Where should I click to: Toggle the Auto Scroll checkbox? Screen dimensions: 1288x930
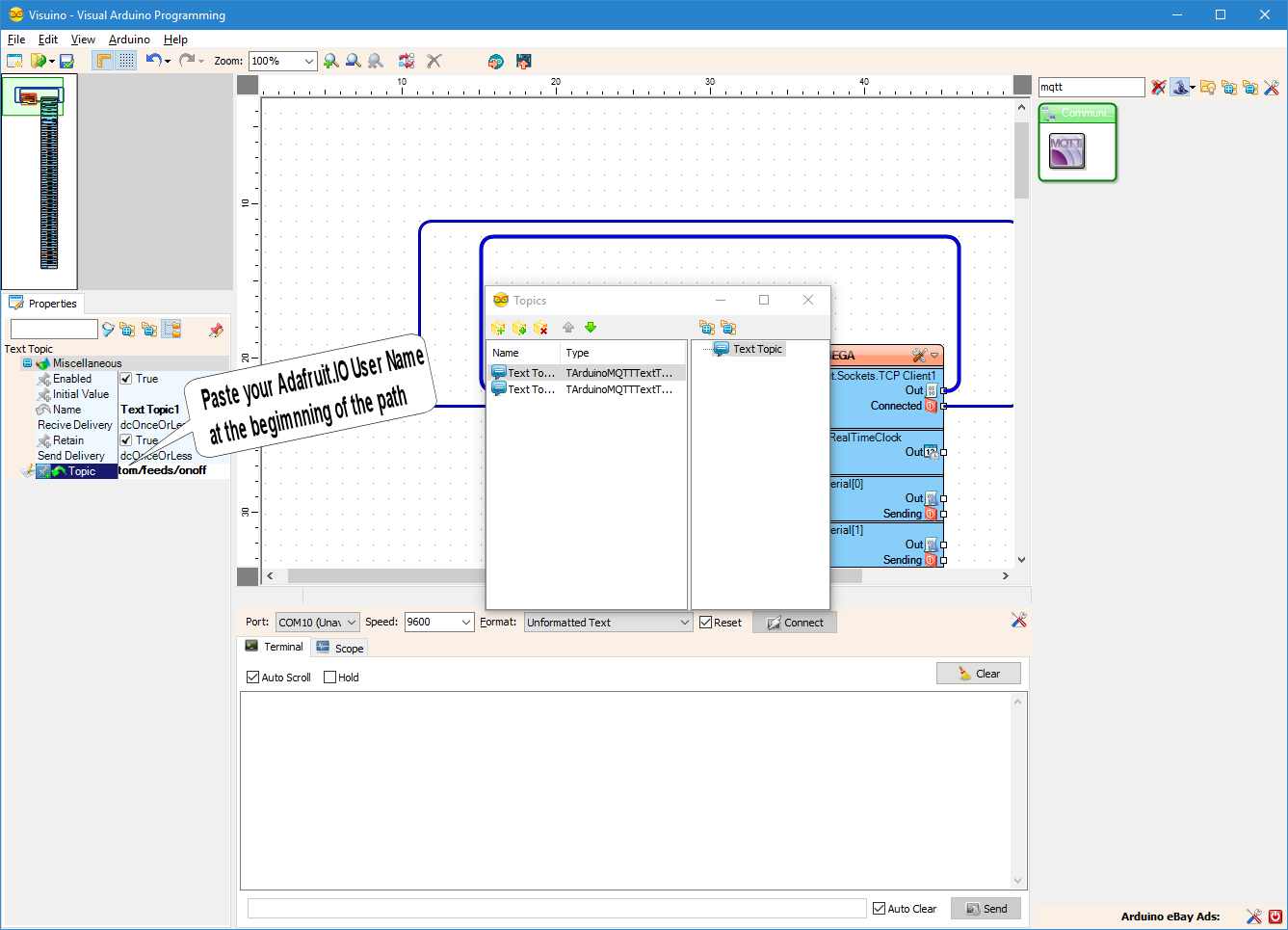point(253,678)
